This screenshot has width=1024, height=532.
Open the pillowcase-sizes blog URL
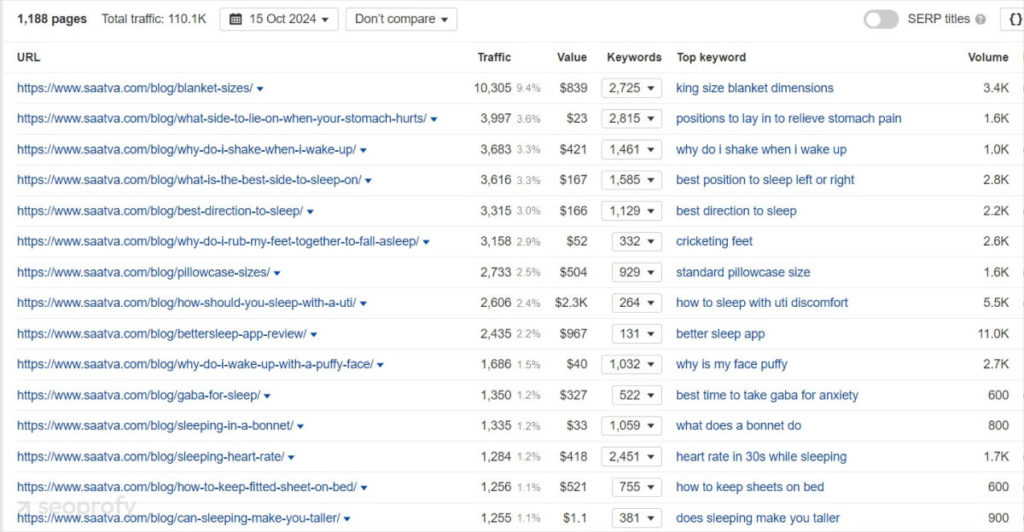(143, 272)
